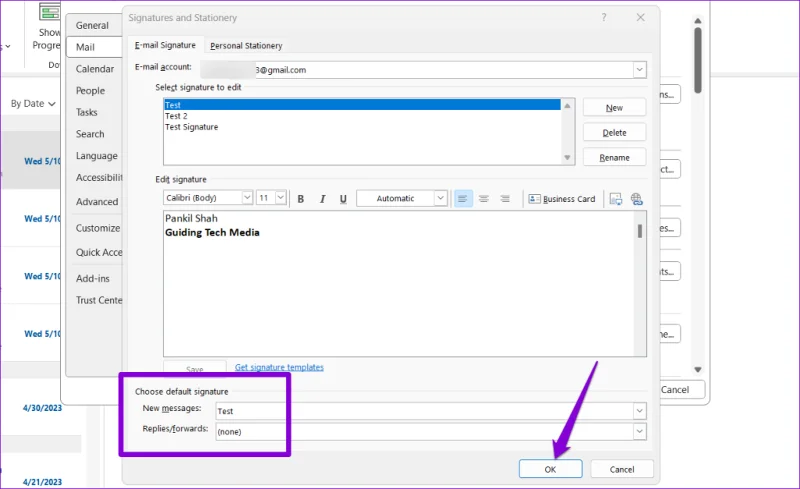Image resolution: width=800 pixels, height=489 pixels.
Task: Click OK in Signatures dialog
Action: (551, 469)
